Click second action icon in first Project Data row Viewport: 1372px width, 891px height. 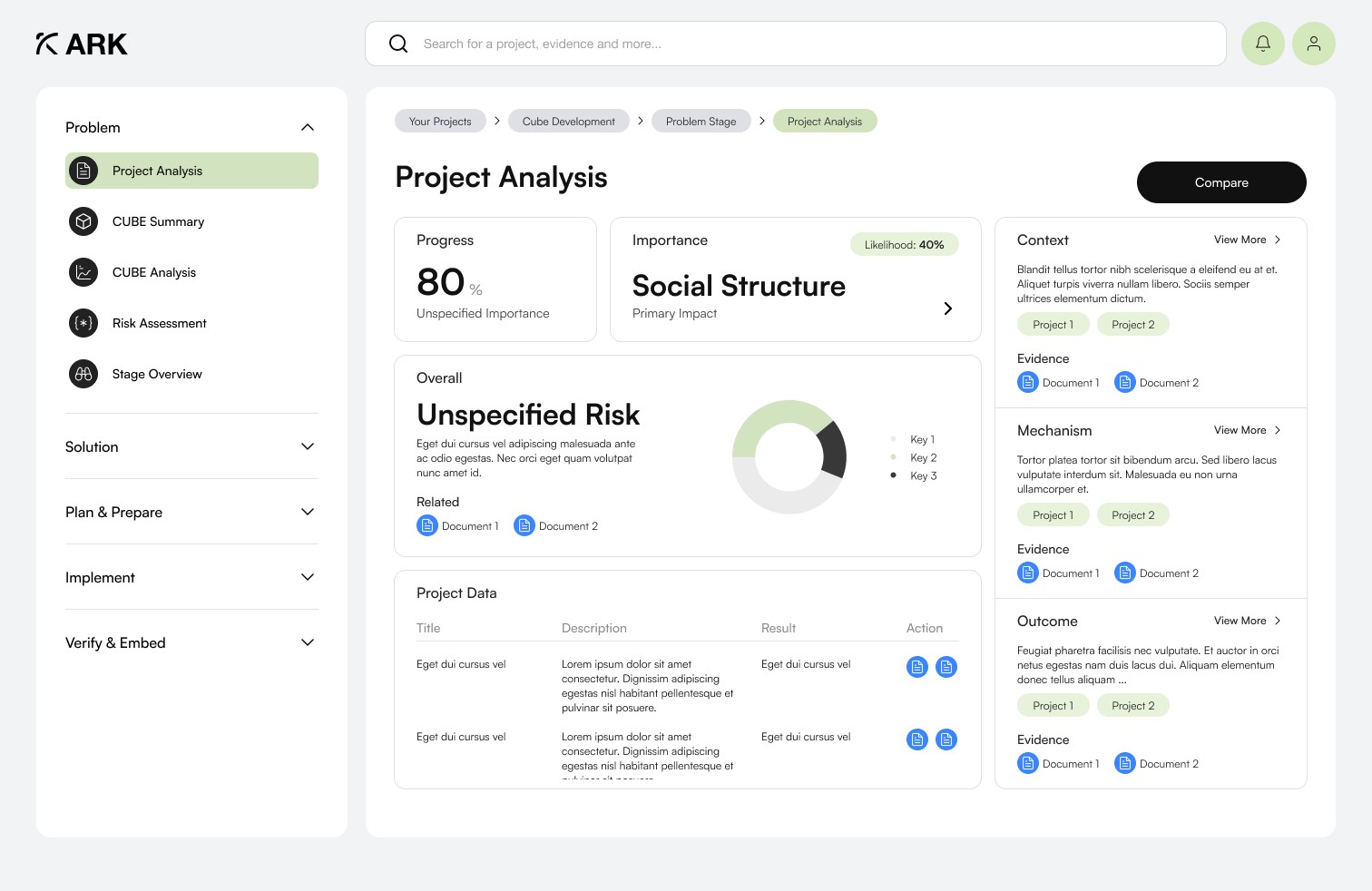946,667
